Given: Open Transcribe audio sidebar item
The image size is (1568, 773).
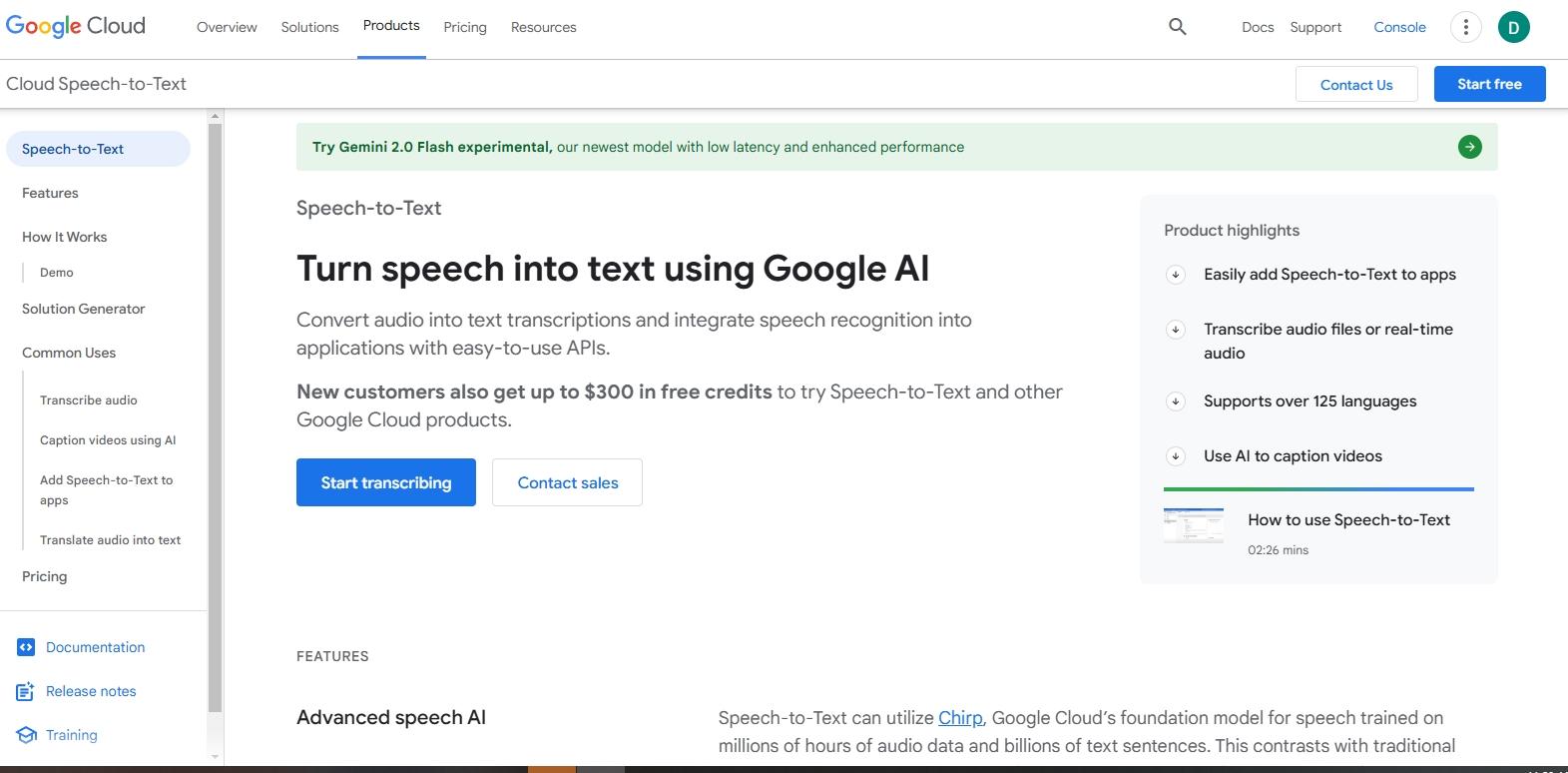Looking at the screenshot, I should [89, 400].
